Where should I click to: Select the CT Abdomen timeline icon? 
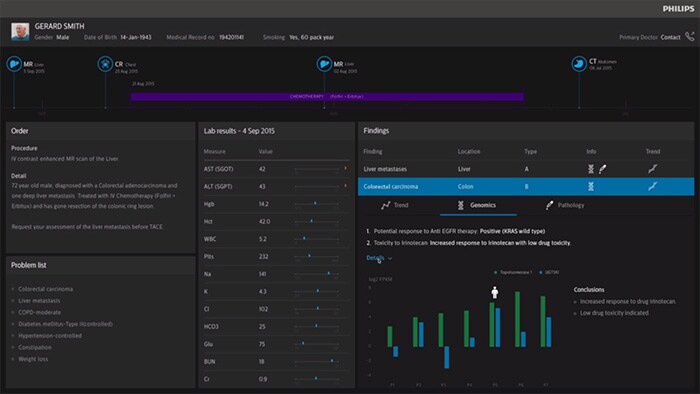579,64
